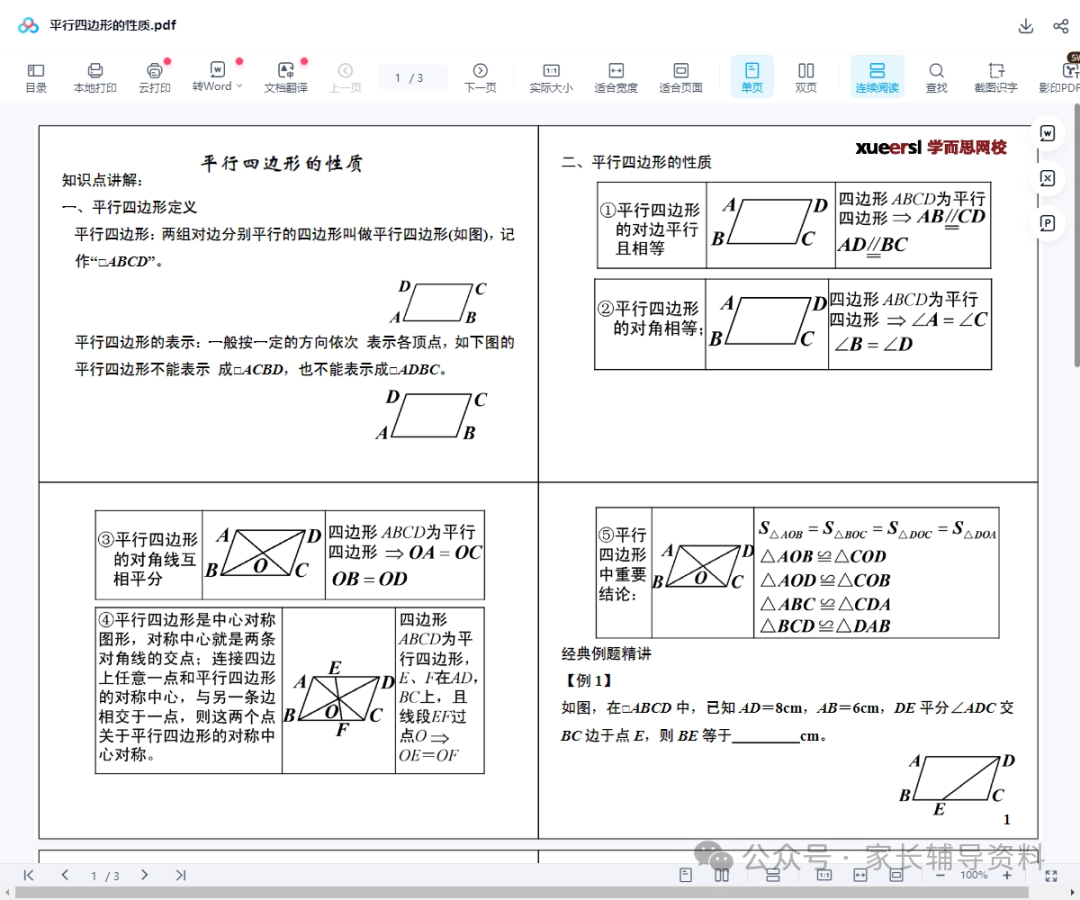1080x900 pixels.
Task: Jump to first page in bottom bar
Action: tap(28, 875)
